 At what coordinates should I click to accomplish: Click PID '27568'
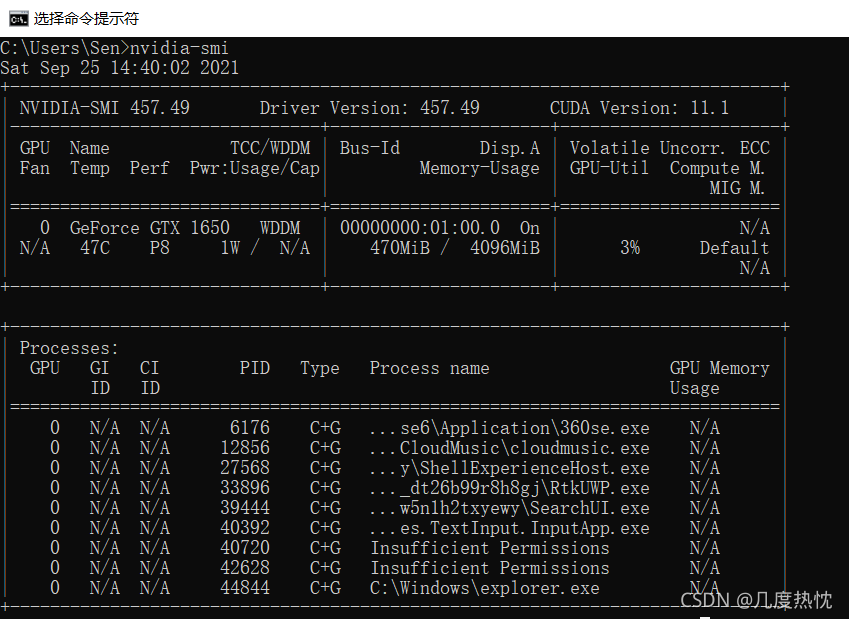pyautogui.click(x=245, y=468)
